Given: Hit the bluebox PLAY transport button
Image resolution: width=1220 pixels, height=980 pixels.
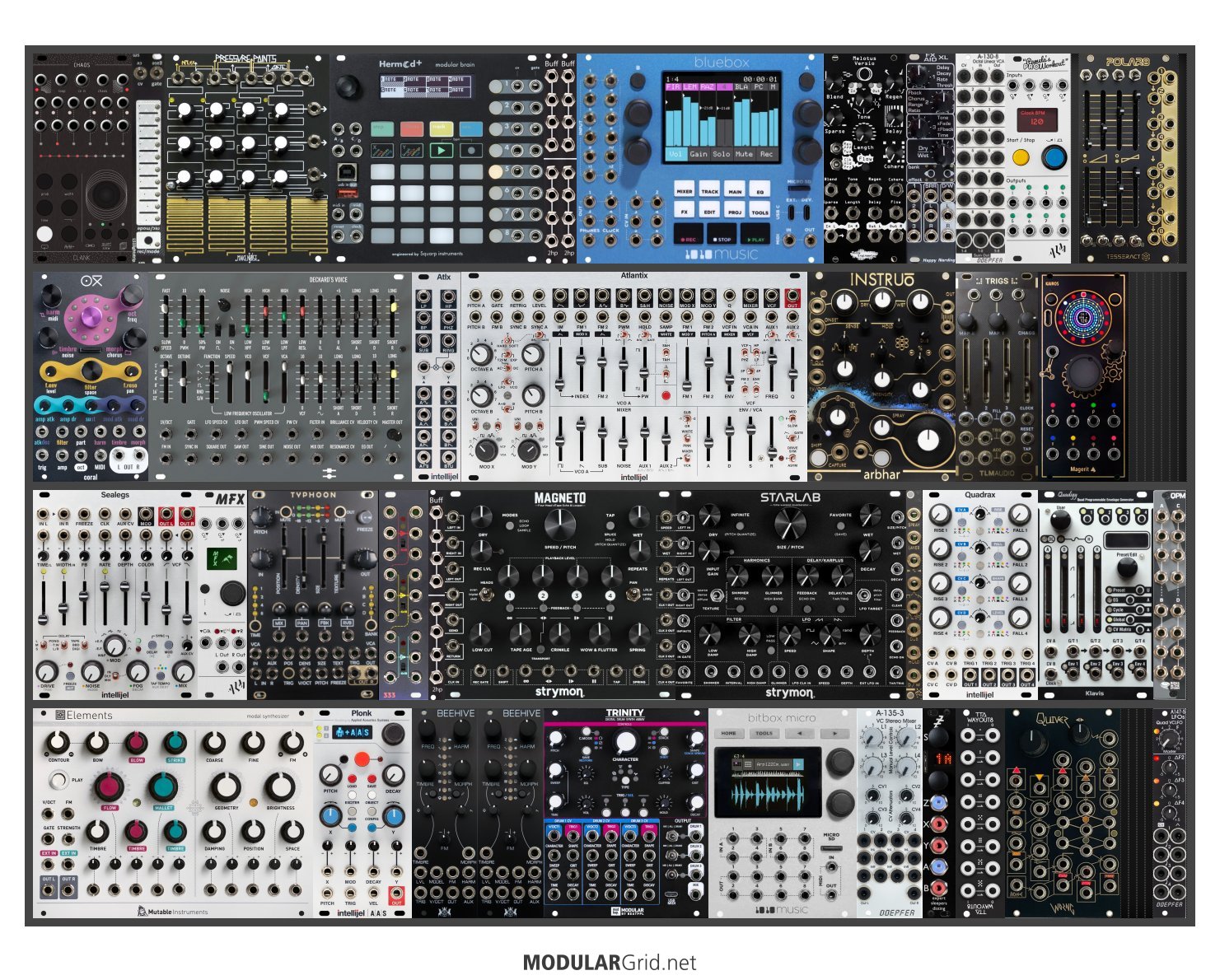Looking at the screenshot, I should 755,233.
